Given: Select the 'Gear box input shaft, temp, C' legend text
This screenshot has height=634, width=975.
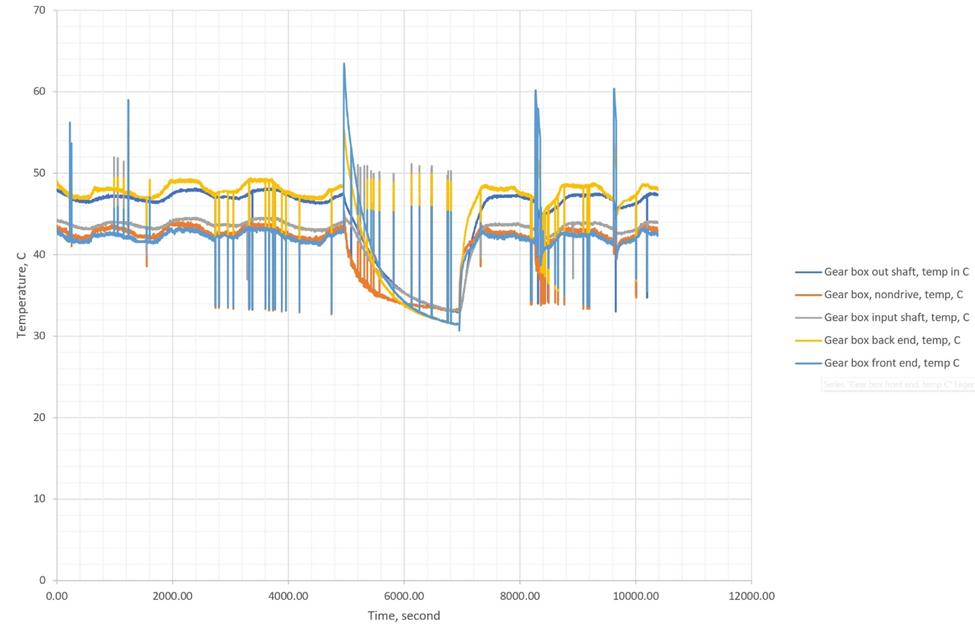Looking at the screenshot, I should pos(896,318).
